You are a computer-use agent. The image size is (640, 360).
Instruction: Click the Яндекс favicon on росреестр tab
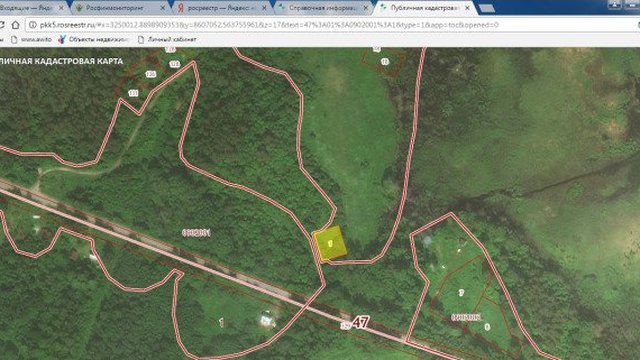(181, 8)
